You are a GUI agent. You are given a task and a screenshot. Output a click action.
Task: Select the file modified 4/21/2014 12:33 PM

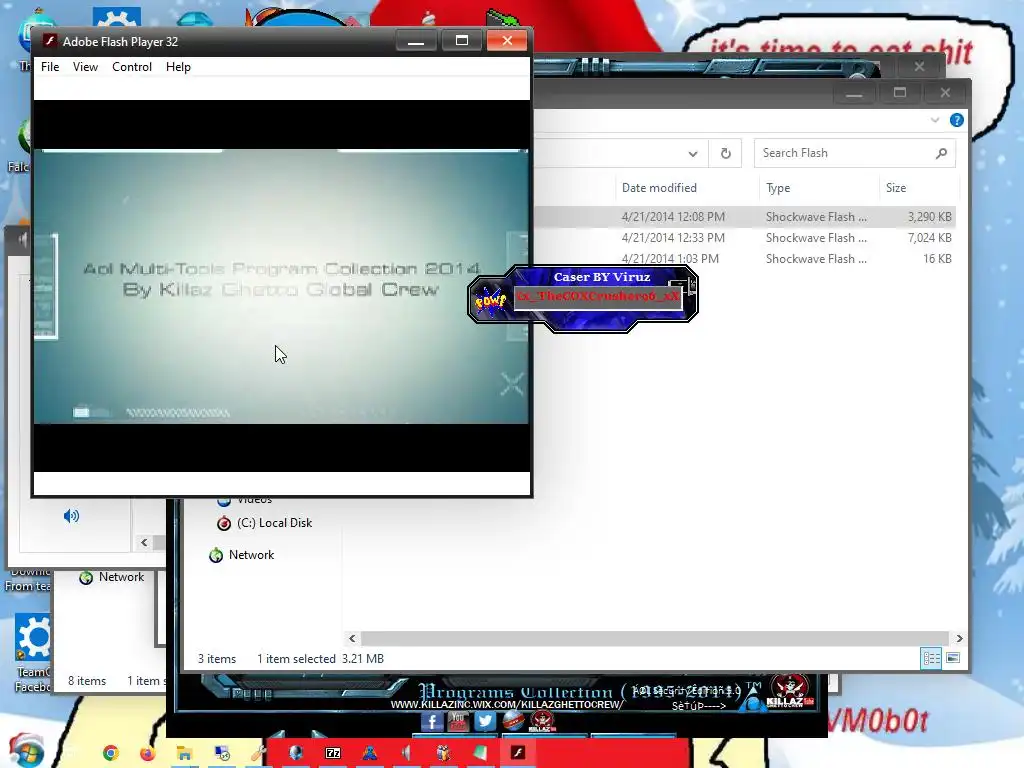point(746,238)
